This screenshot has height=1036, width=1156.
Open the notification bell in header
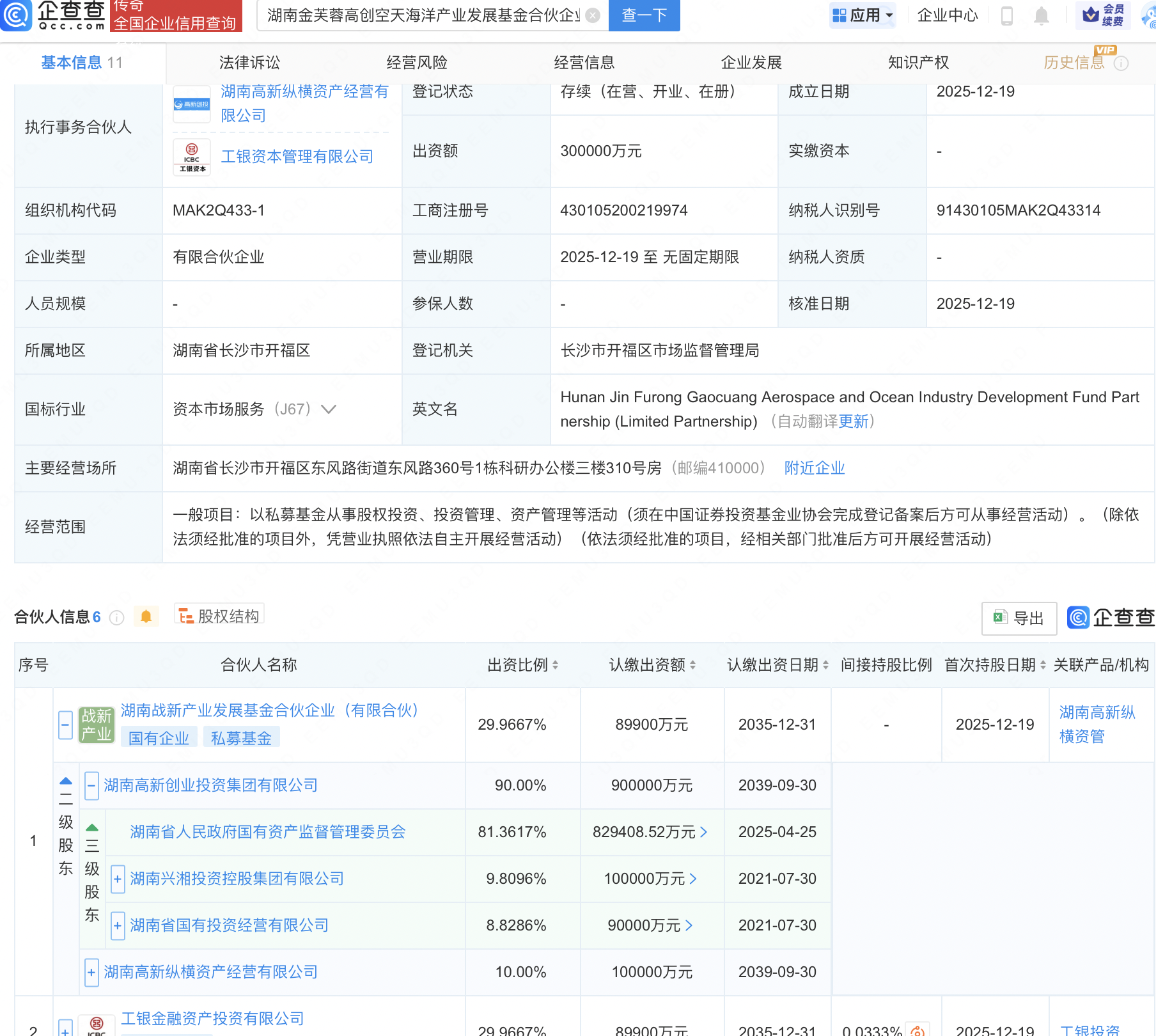1041,15
